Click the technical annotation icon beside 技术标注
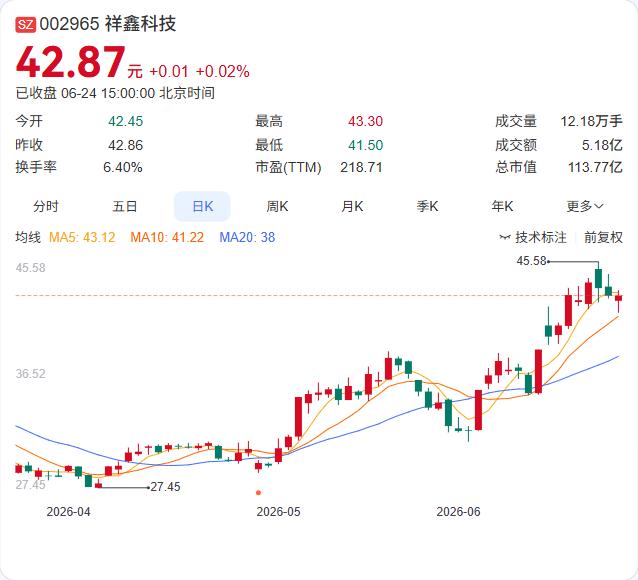 pyautogui.click(x=505, y=237)
